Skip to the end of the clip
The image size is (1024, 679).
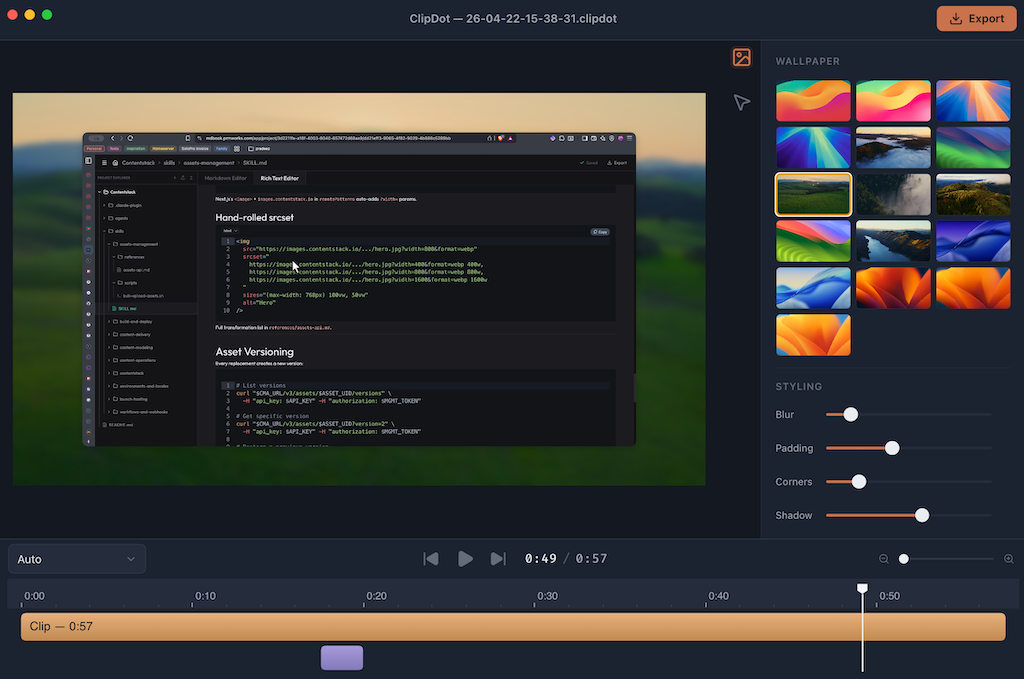[498, 558]
